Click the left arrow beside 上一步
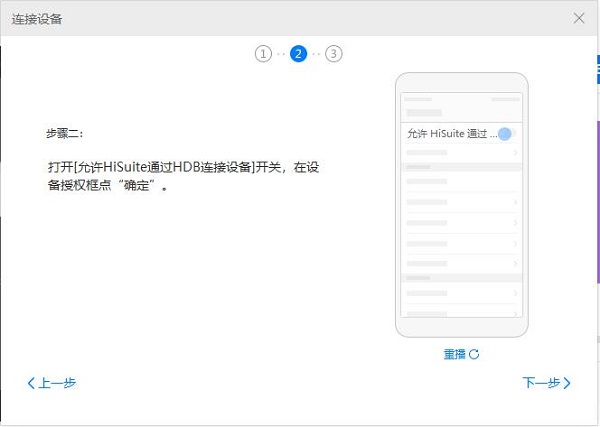600x427 pixels. click(31, 383)
